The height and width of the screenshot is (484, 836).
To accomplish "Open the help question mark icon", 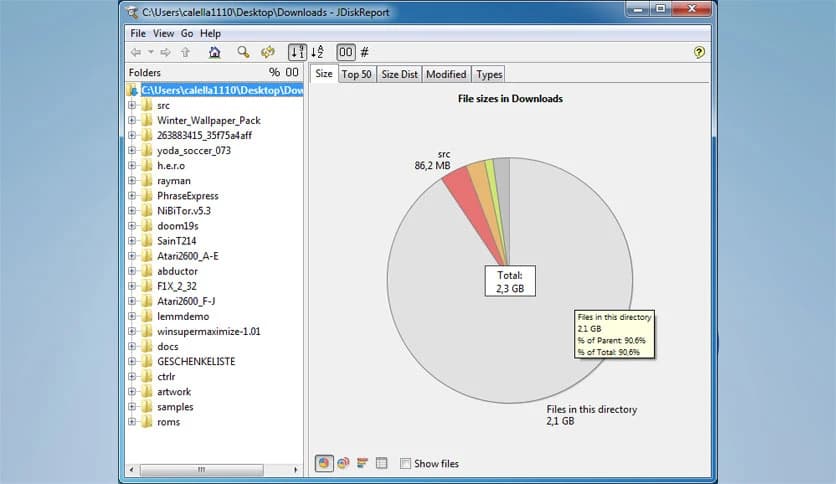I will [699, 52].
